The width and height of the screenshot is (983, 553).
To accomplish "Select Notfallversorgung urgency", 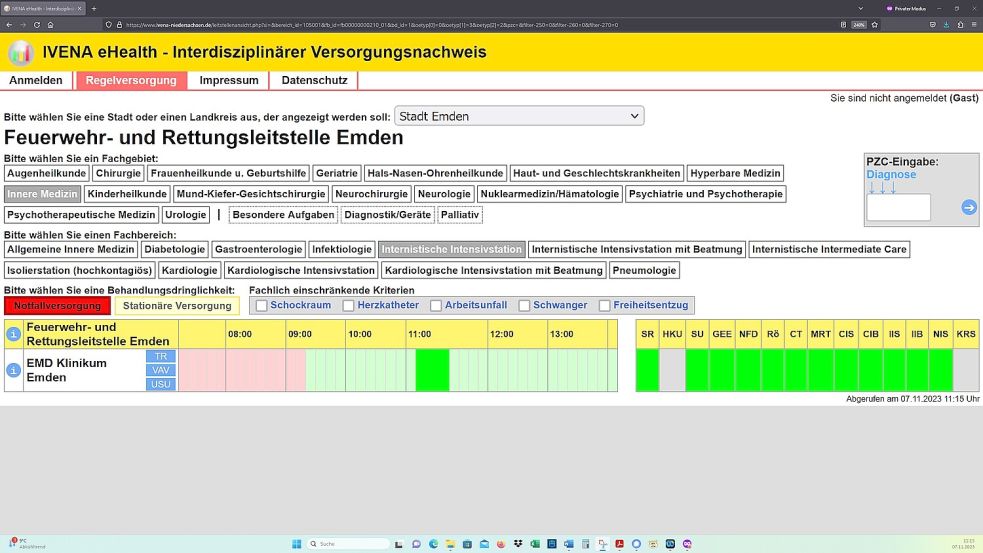I will point(57,306).
